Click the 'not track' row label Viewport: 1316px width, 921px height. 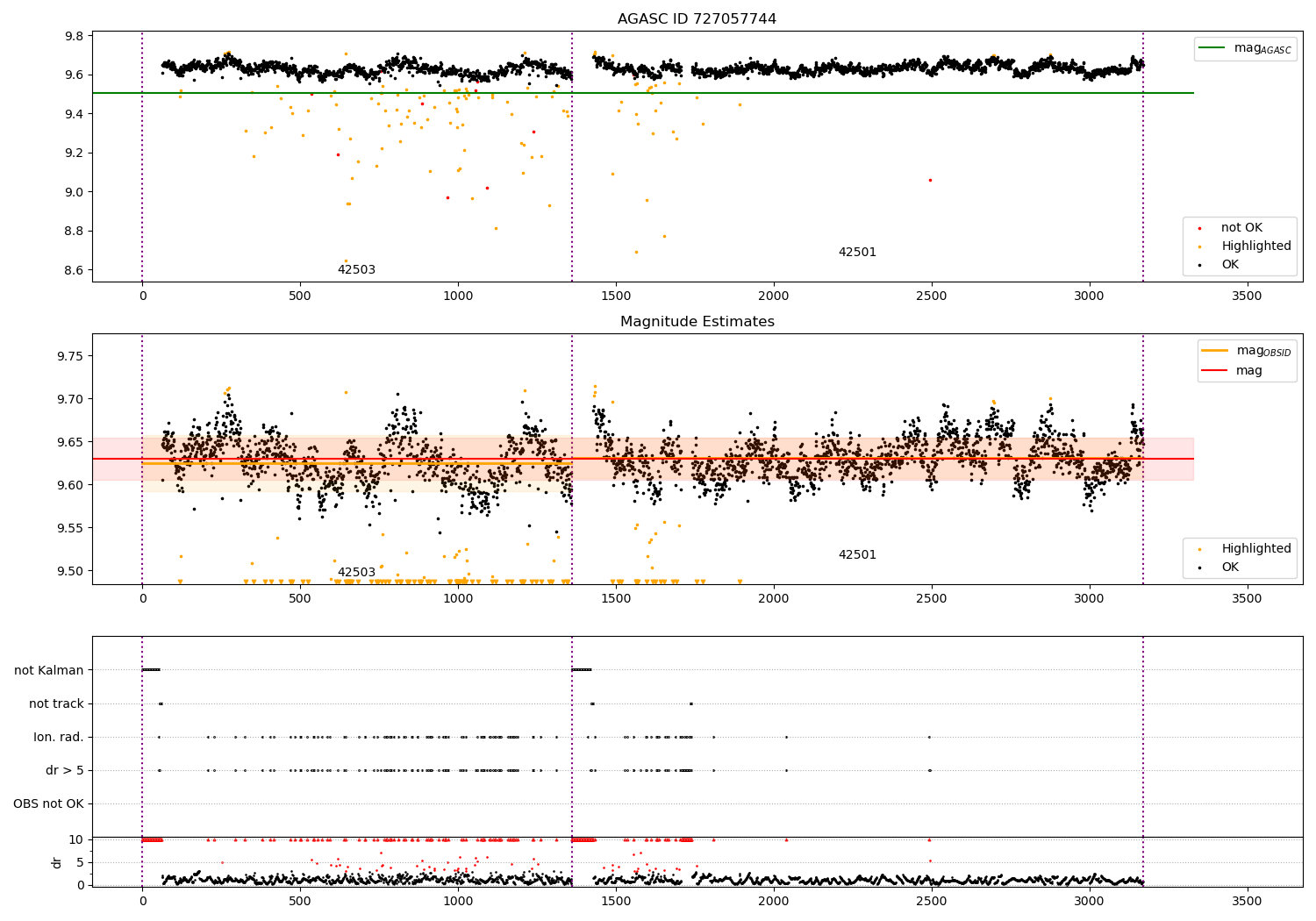tap(56, 704)
